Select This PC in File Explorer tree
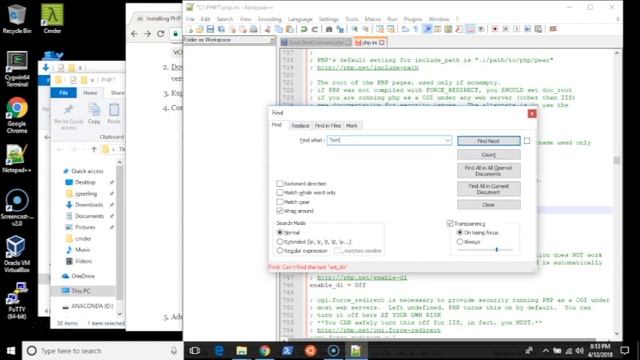 [80, 291]
